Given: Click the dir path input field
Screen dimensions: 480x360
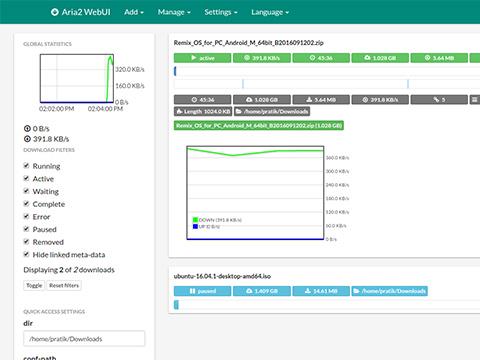Looking at the screenshot, I should 84,339.
